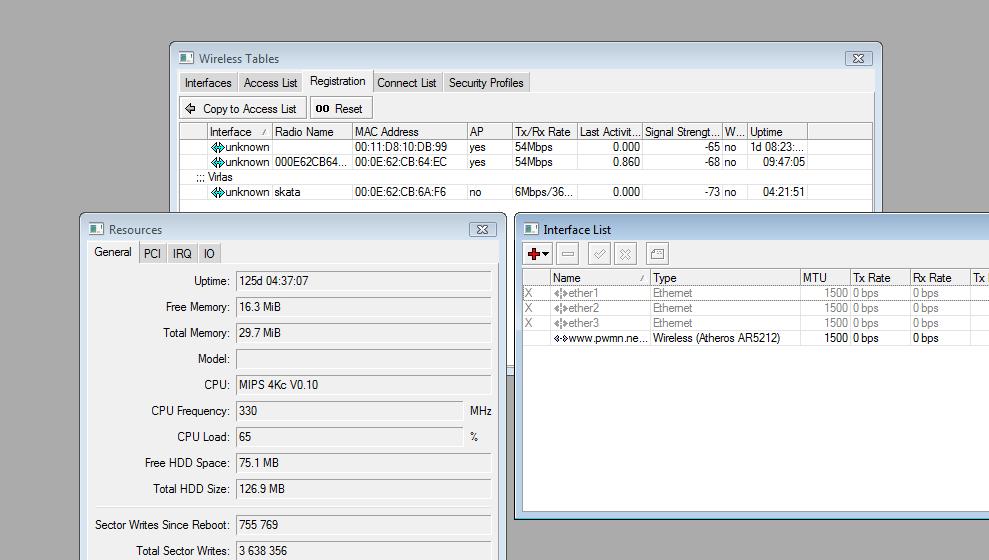
Task: Switch to the Access List tab
Action: click(270, 83)
